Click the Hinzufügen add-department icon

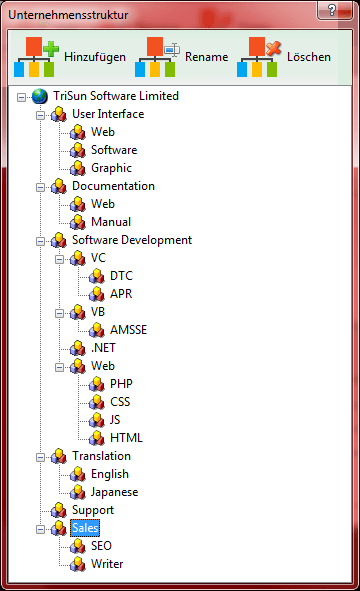36,57
